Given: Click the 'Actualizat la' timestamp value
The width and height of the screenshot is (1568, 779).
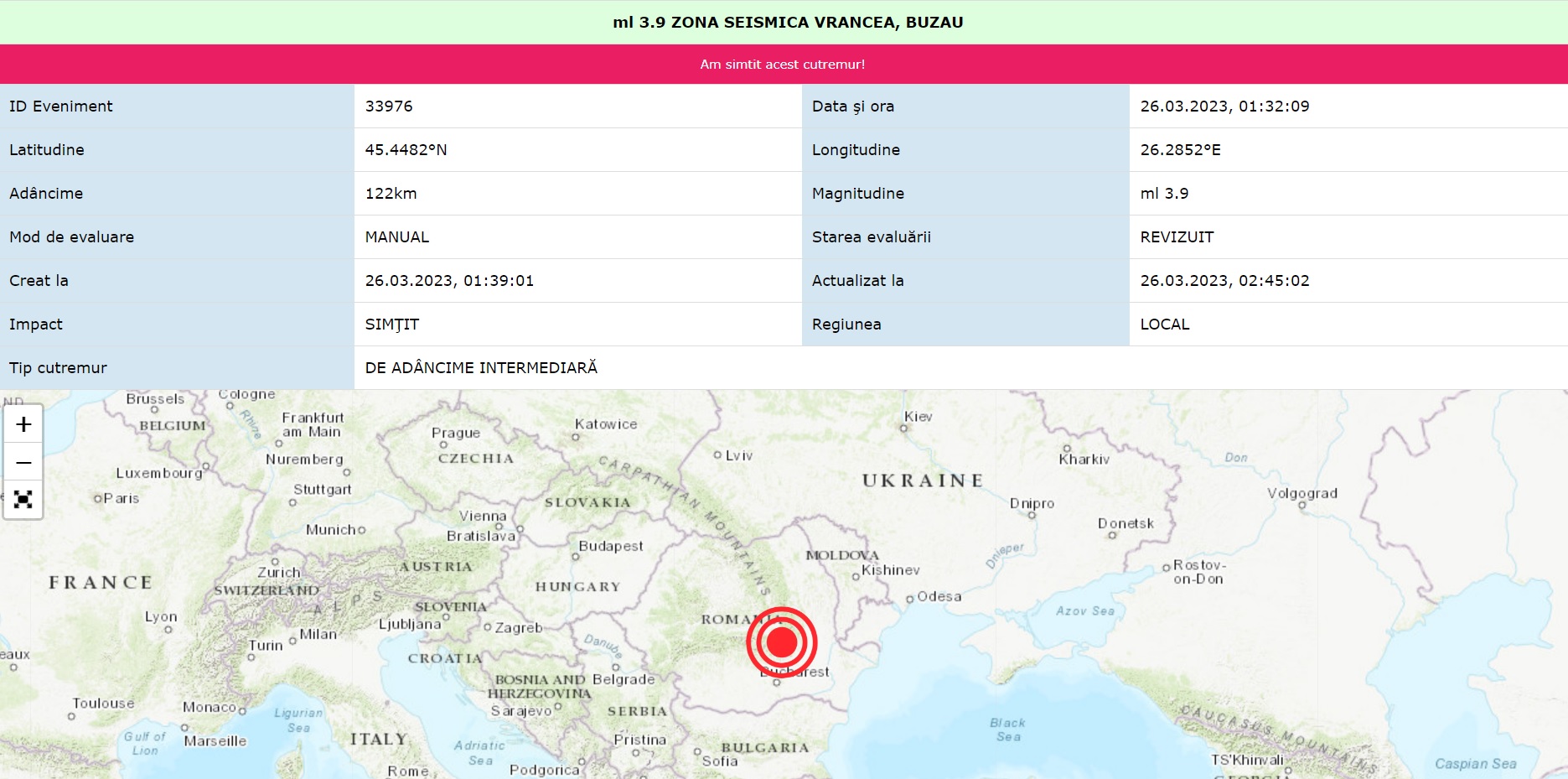Looking at the screenshot, I should [x=1224, y=281].
